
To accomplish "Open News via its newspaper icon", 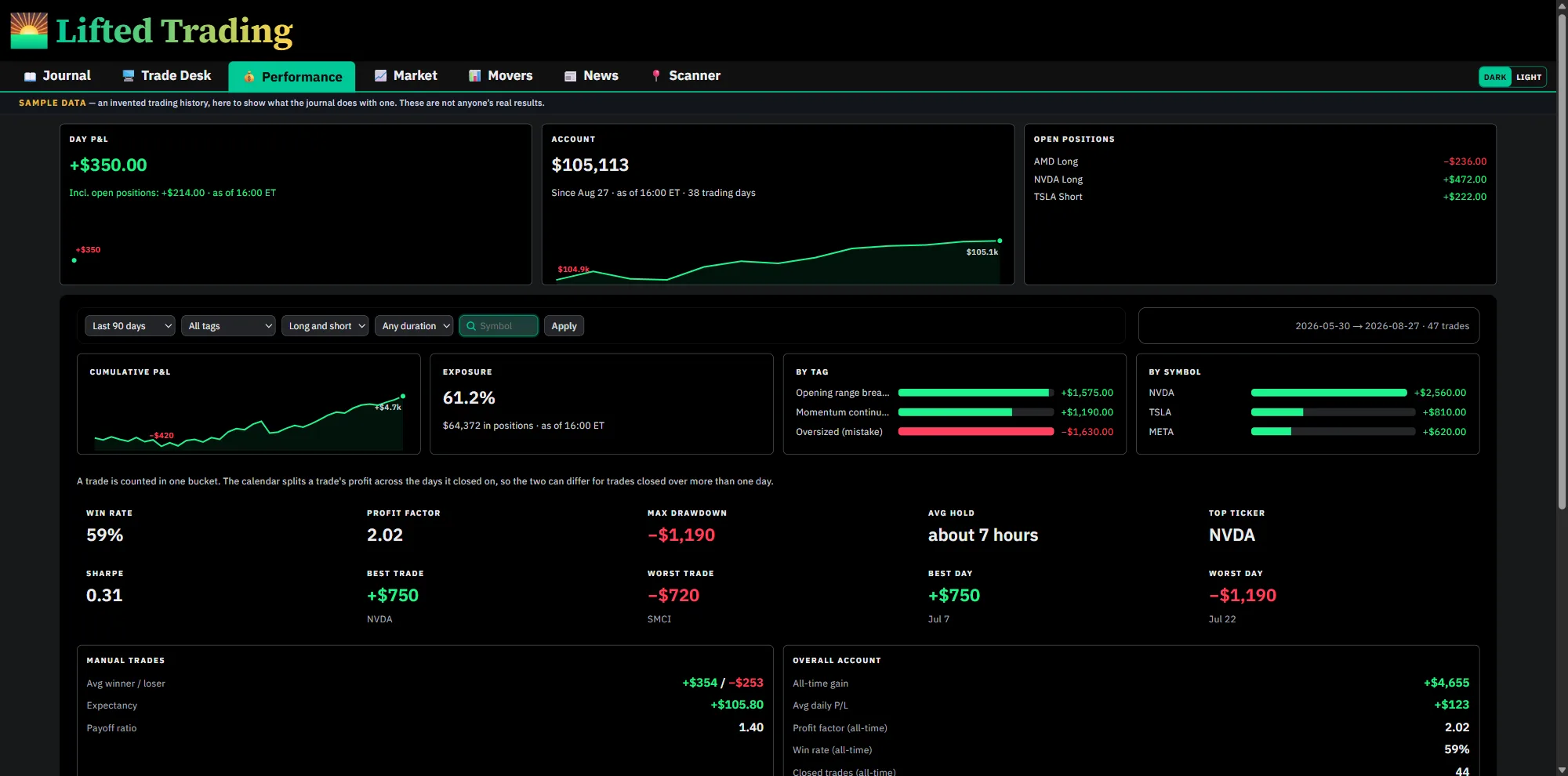I will (x=571, y=76).
